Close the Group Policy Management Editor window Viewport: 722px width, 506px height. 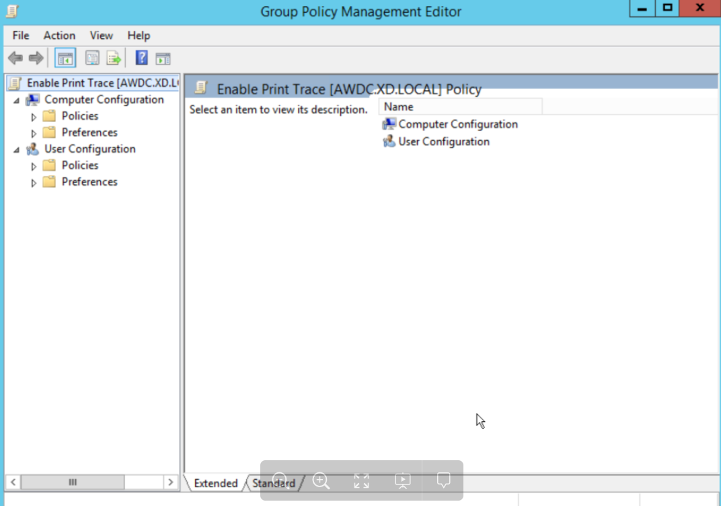click(x=700, y=8)
